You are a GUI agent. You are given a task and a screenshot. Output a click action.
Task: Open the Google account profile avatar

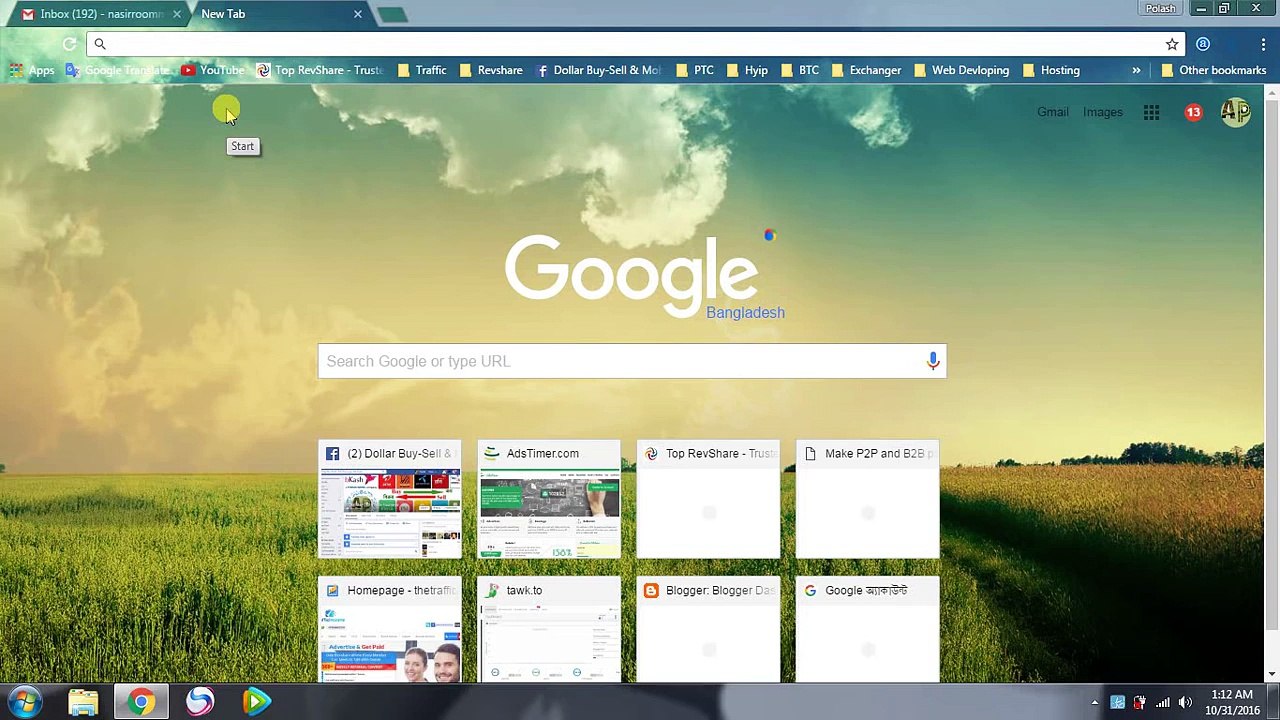click(x=1235, y=112)
